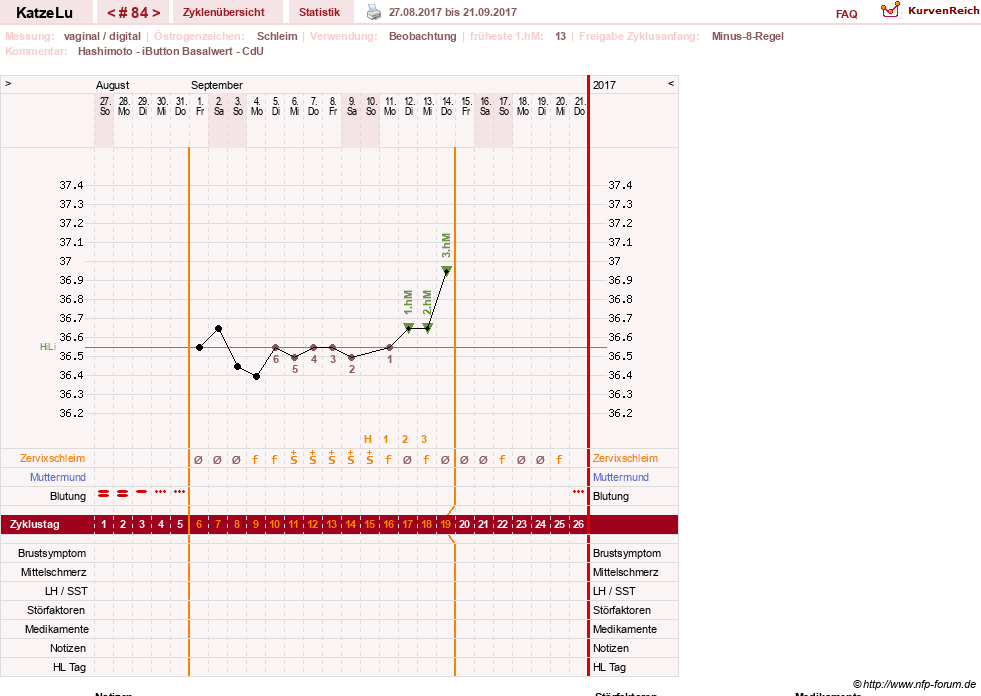Click the KurvenReich logo icon
The height and width of the screenshot is (696, 981).
tap(890, 10)
